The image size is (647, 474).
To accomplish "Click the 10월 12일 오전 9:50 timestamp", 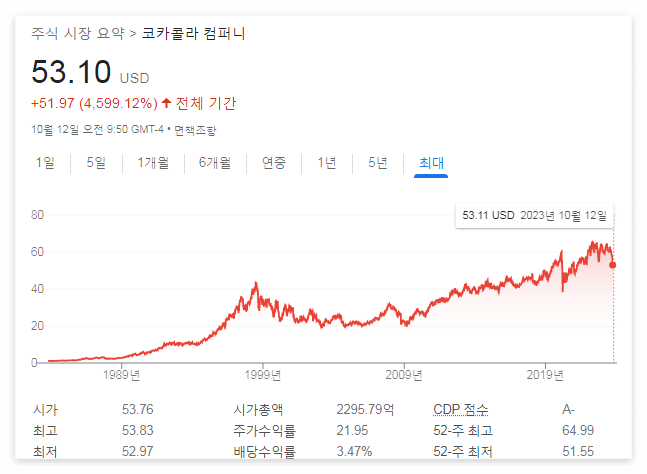I will tap(97, 130).
